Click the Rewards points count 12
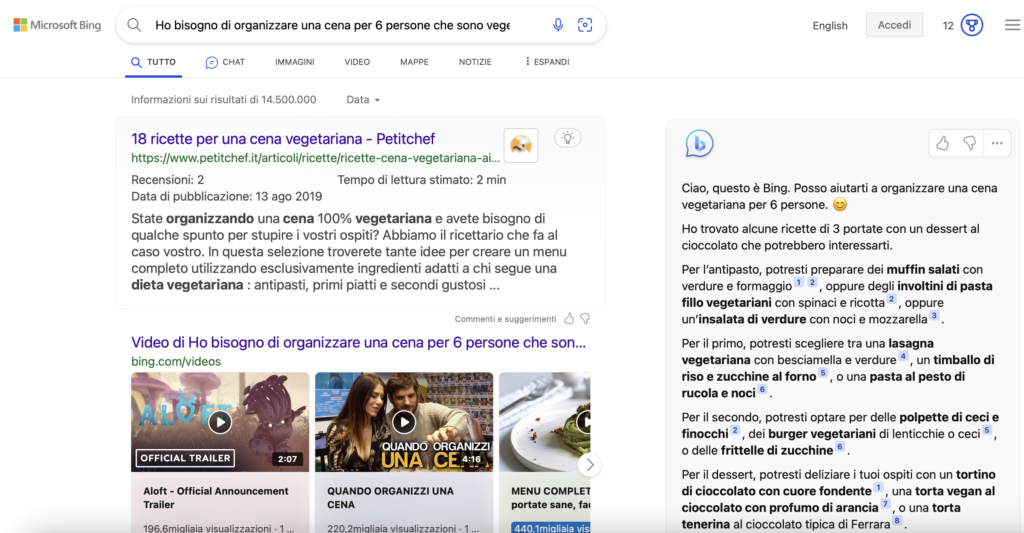This screenshot has width=1024, height=533. coord(948,25)
